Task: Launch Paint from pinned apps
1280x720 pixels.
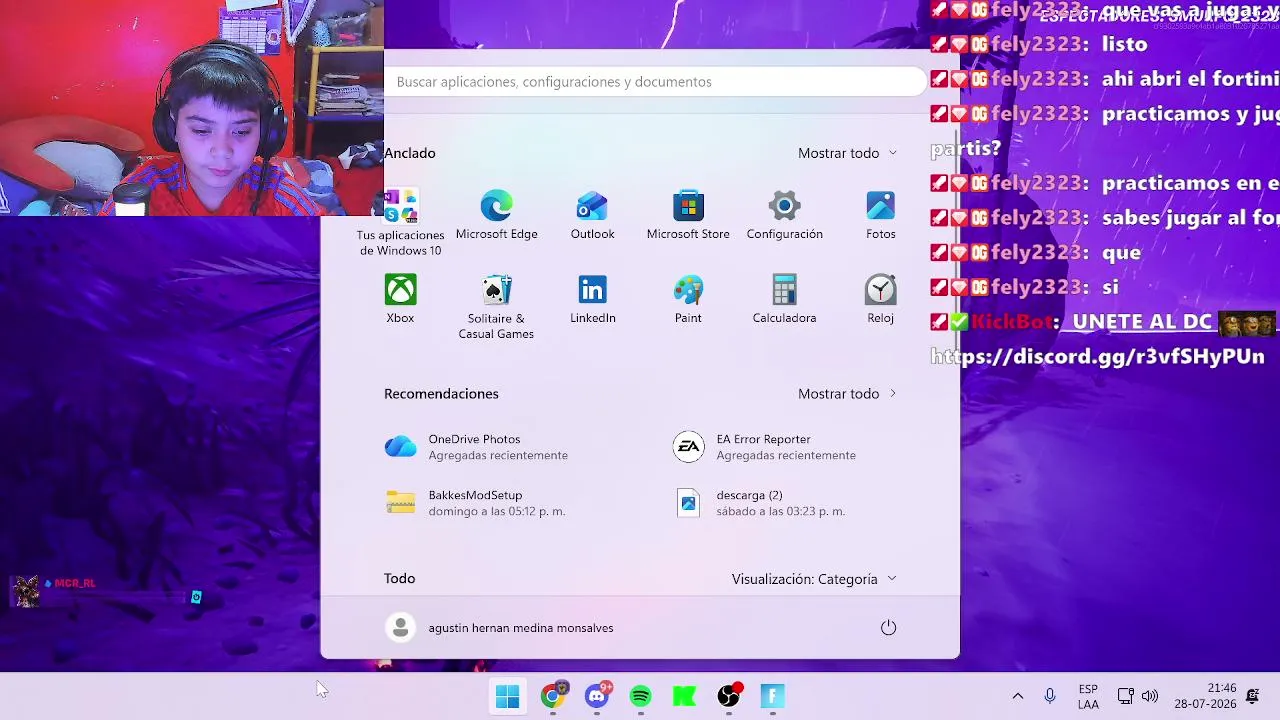Action: (688, 300)
